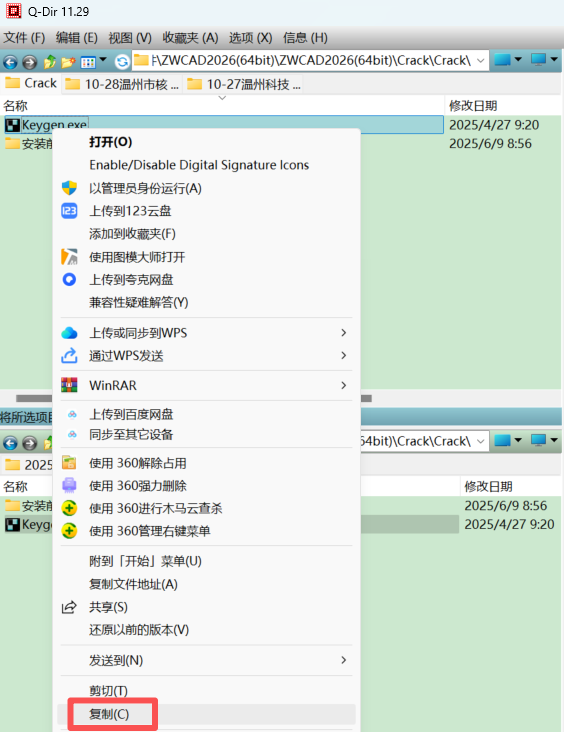Click the monitor icon in the top pane toolbar

[x=538, y=60]
